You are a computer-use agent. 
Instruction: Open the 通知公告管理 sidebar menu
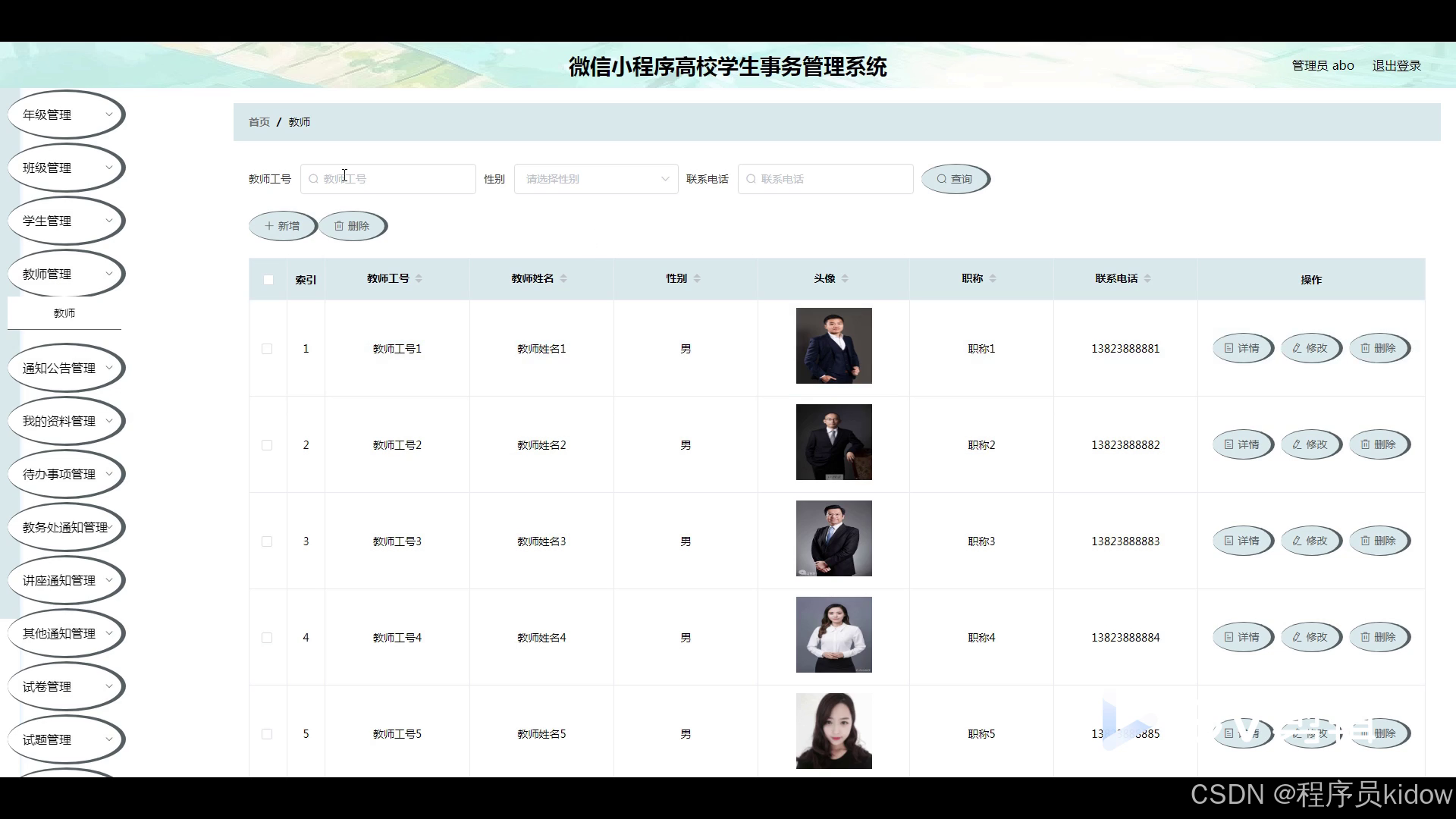point(65,367)
